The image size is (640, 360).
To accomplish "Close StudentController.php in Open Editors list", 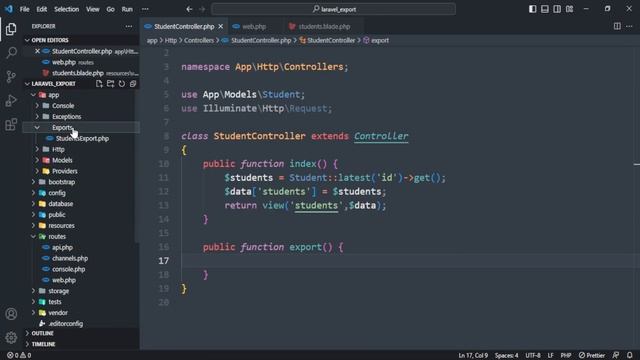I will 37,51.
